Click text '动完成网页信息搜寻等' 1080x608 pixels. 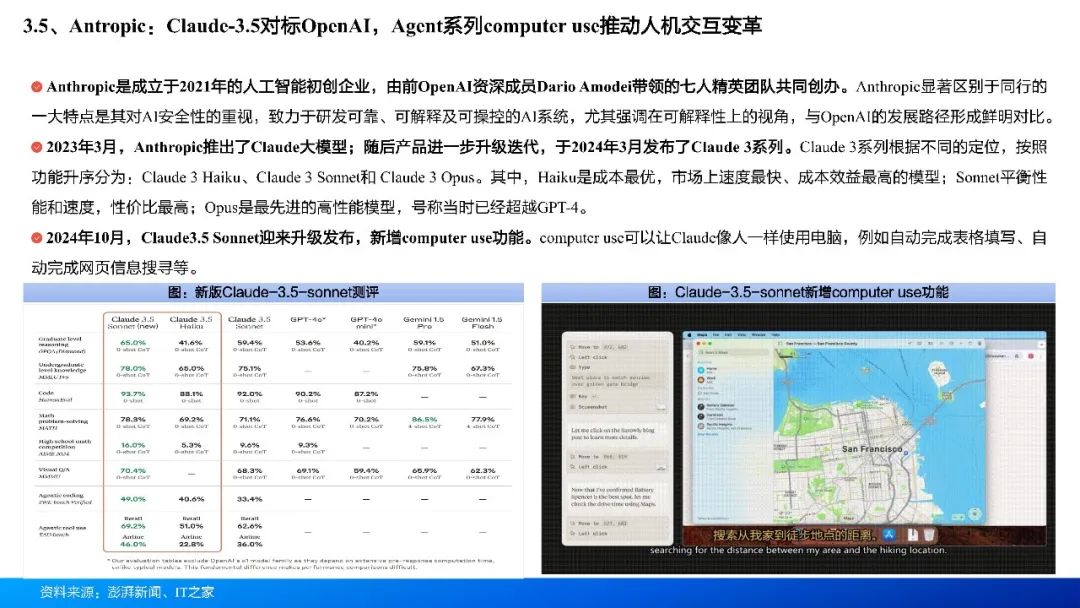[x=110, y=269]
